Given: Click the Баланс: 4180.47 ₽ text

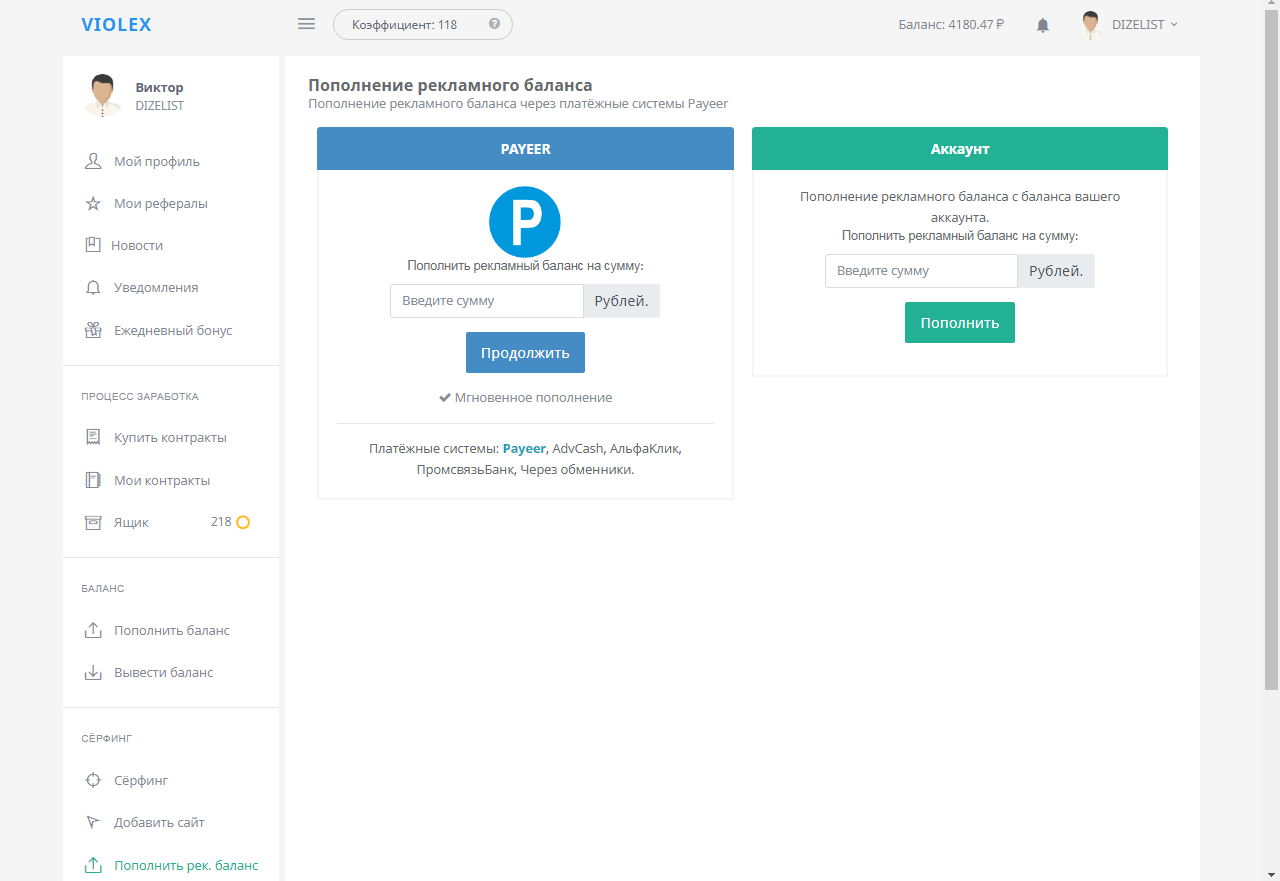Looking at the screenshot, I should 951,24.
